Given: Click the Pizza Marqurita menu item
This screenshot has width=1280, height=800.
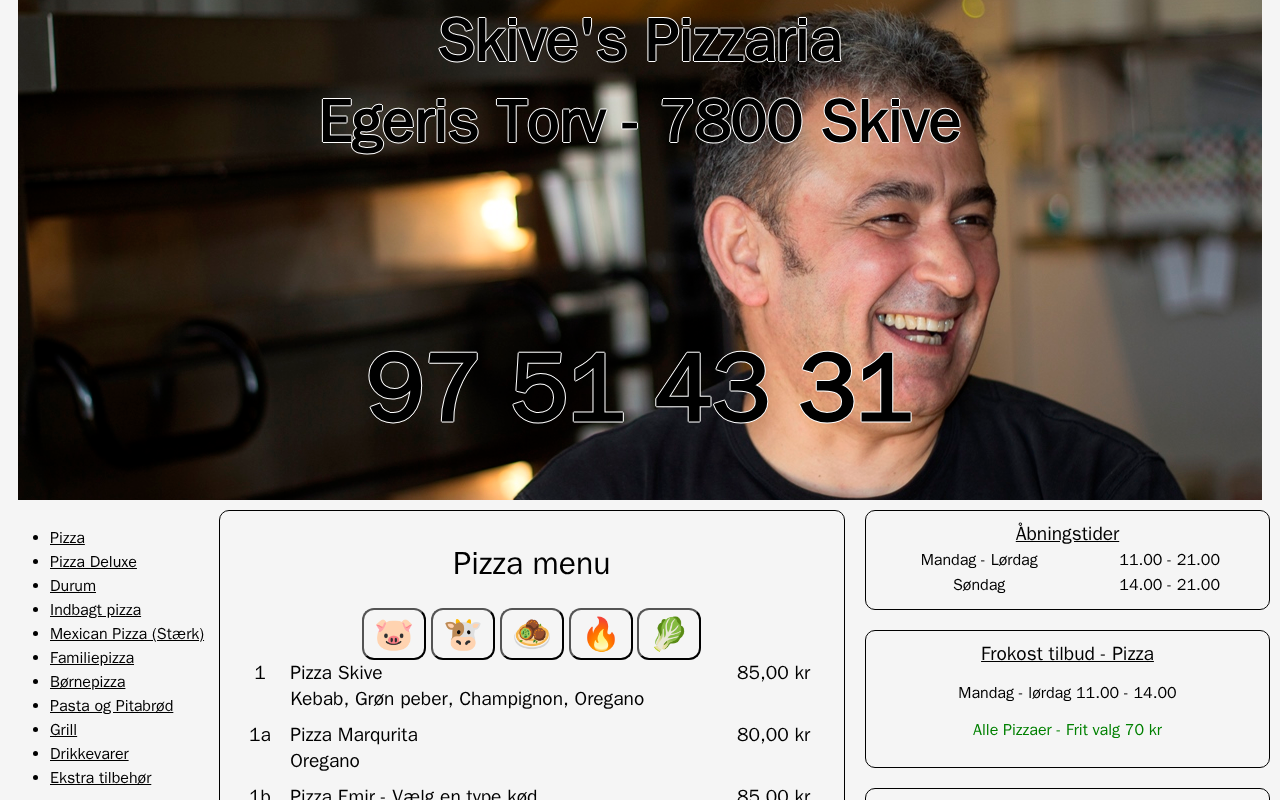Looking at the screenshot, I should tap(354, 735).
